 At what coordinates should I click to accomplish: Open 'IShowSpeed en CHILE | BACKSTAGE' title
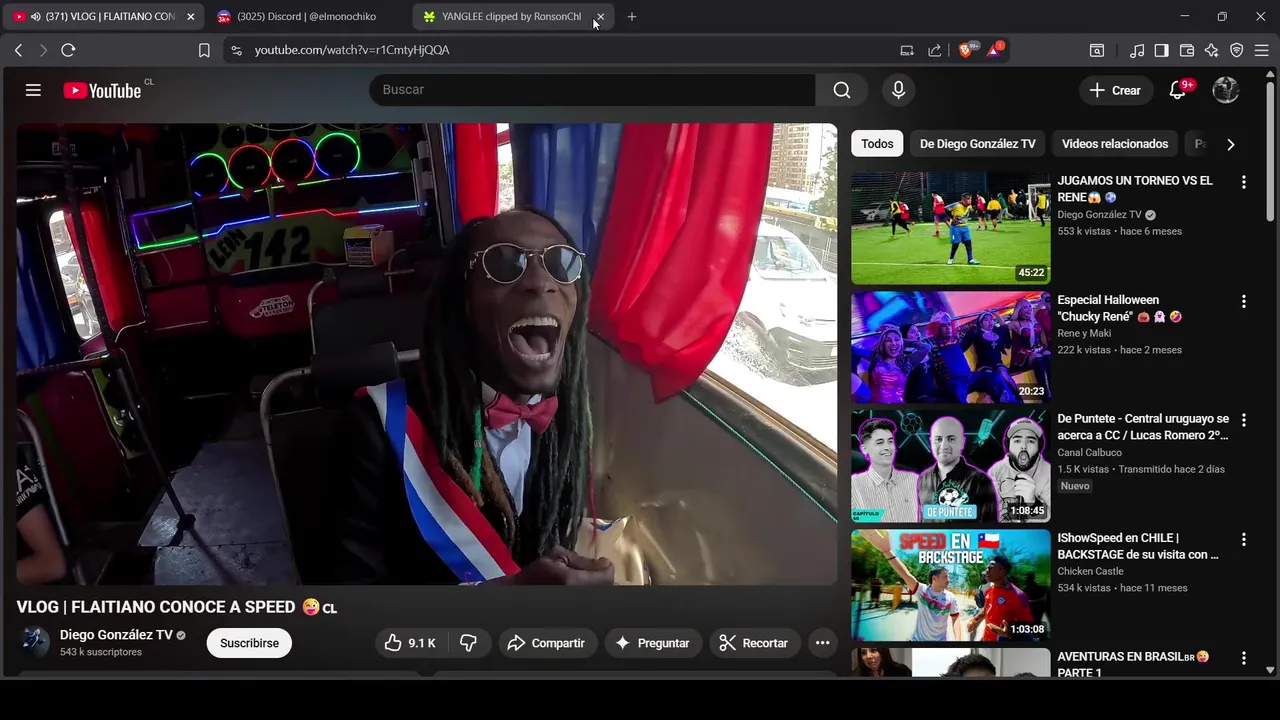click(x=1138, y=546)
